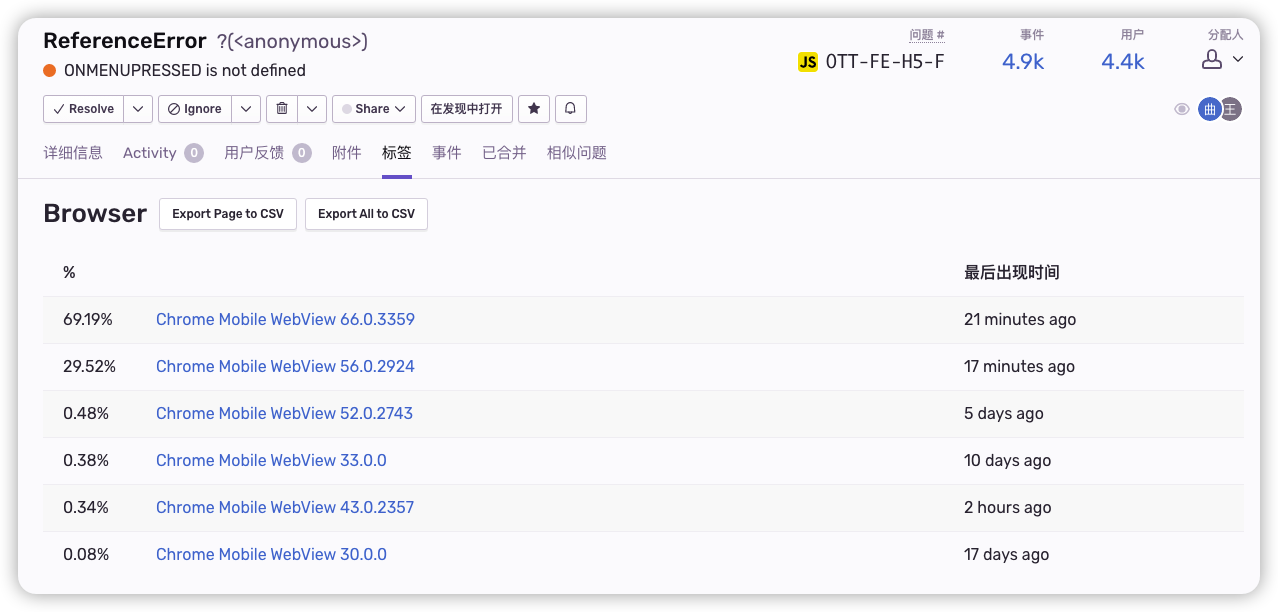Open the 相似问题 tab
The image size is (1278, 612).
576,152
